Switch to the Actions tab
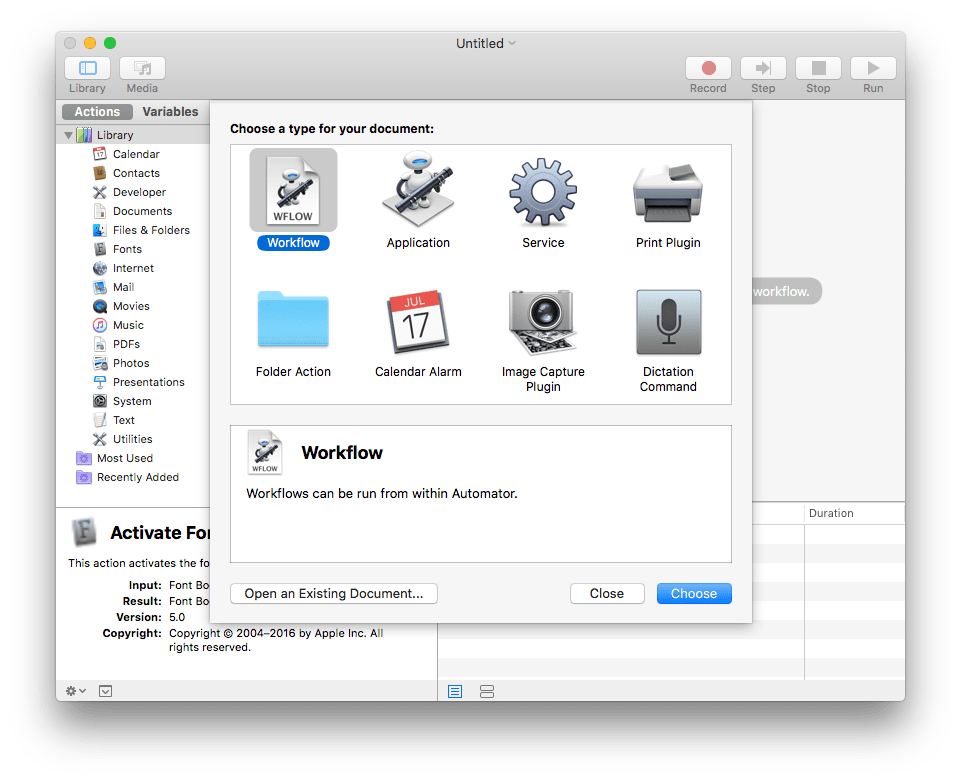 tap(97, 112)
